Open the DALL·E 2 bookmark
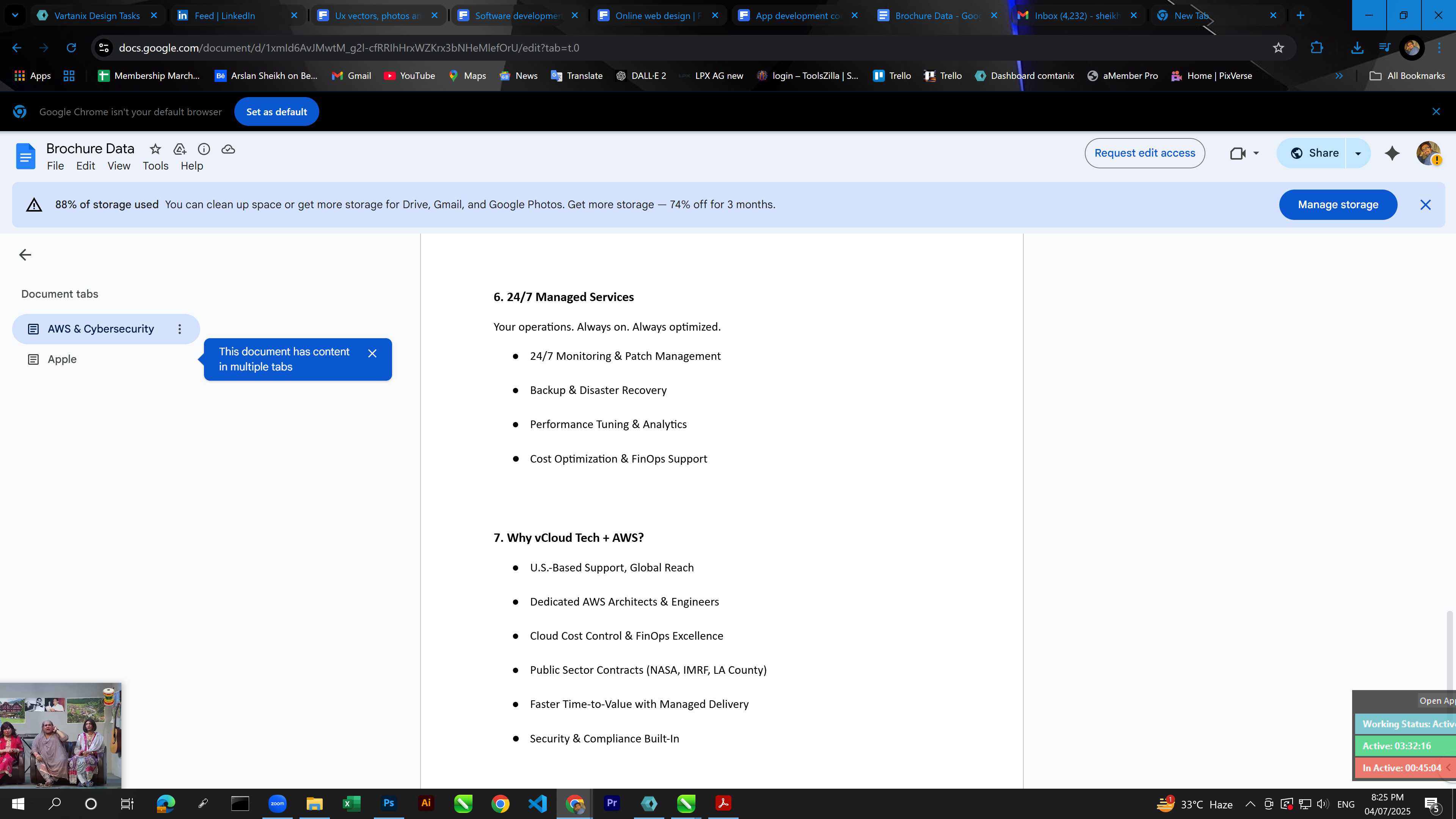 pyautogui.click(x=641, y=76)
